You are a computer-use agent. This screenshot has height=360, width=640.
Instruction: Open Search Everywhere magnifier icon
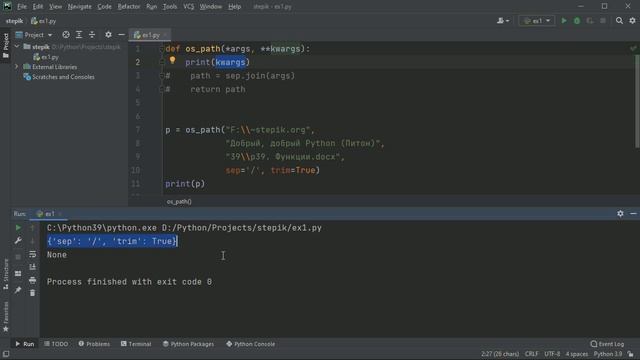click(619, 20)
